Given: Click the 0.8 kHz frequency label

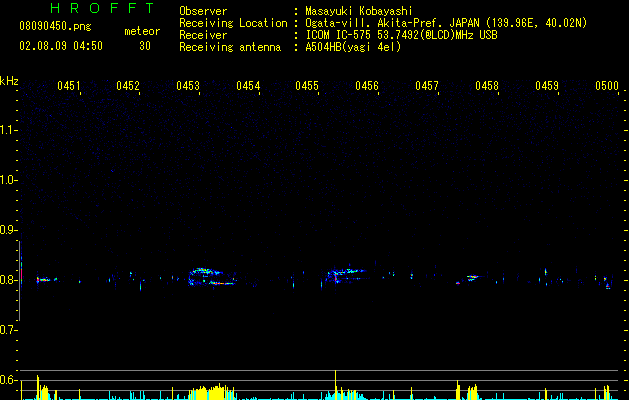Looking at the screenshot, I should 8,280.
